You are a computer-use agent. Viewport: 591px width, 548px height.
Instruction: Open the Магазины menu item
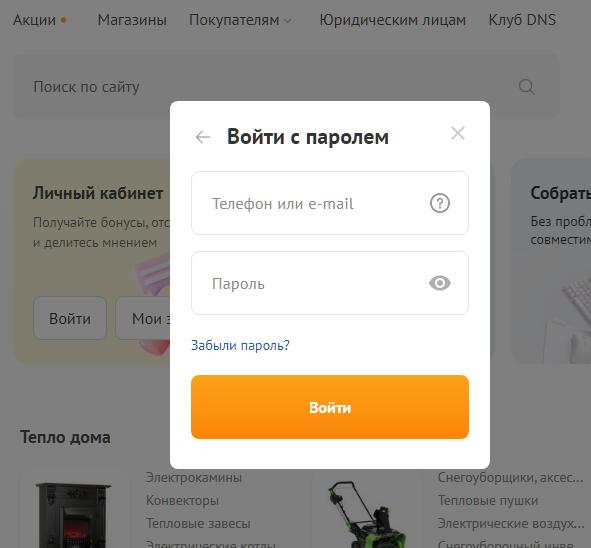point(132,20)
